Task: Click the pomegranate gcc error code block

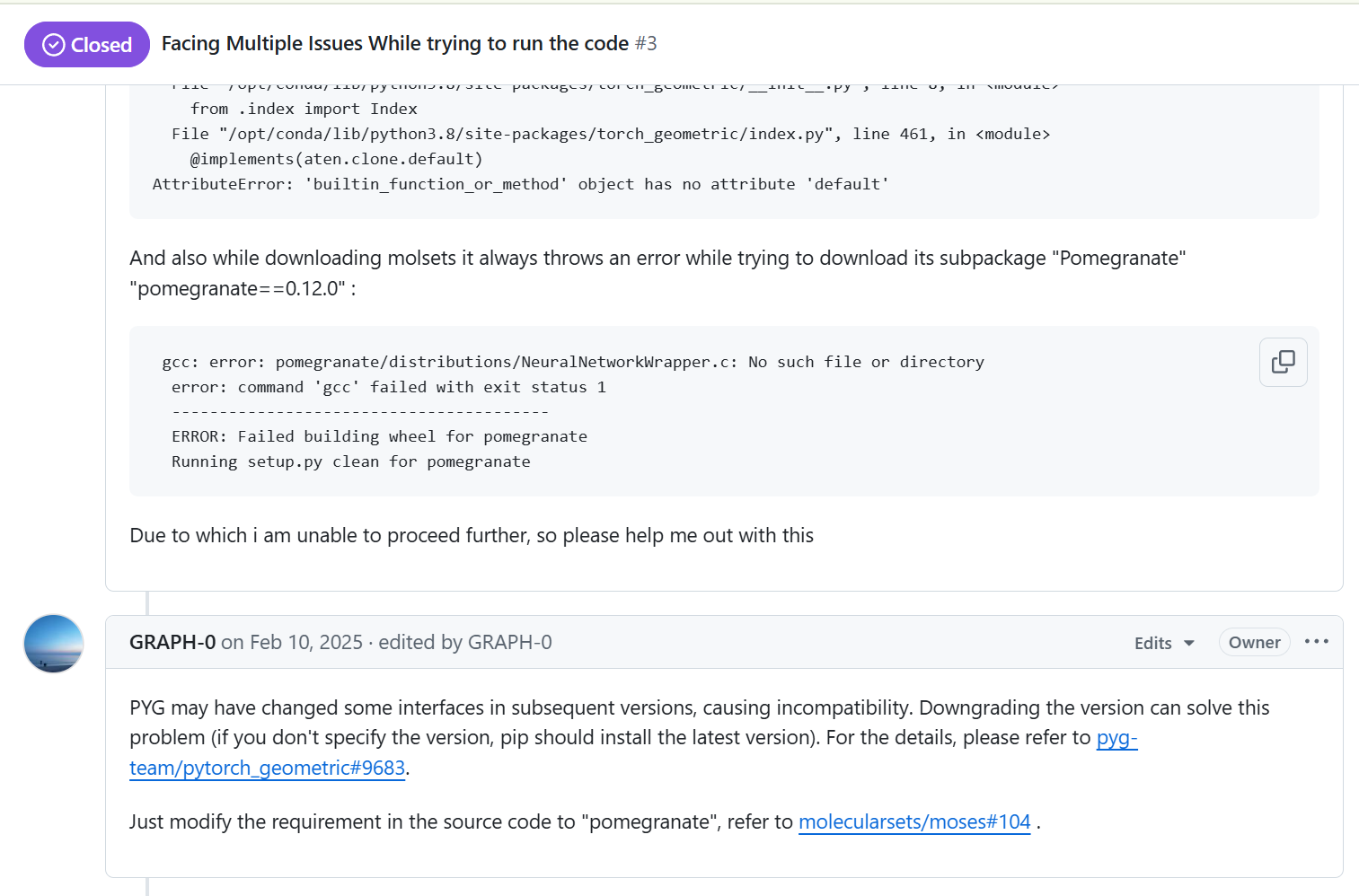Action: 724,411
